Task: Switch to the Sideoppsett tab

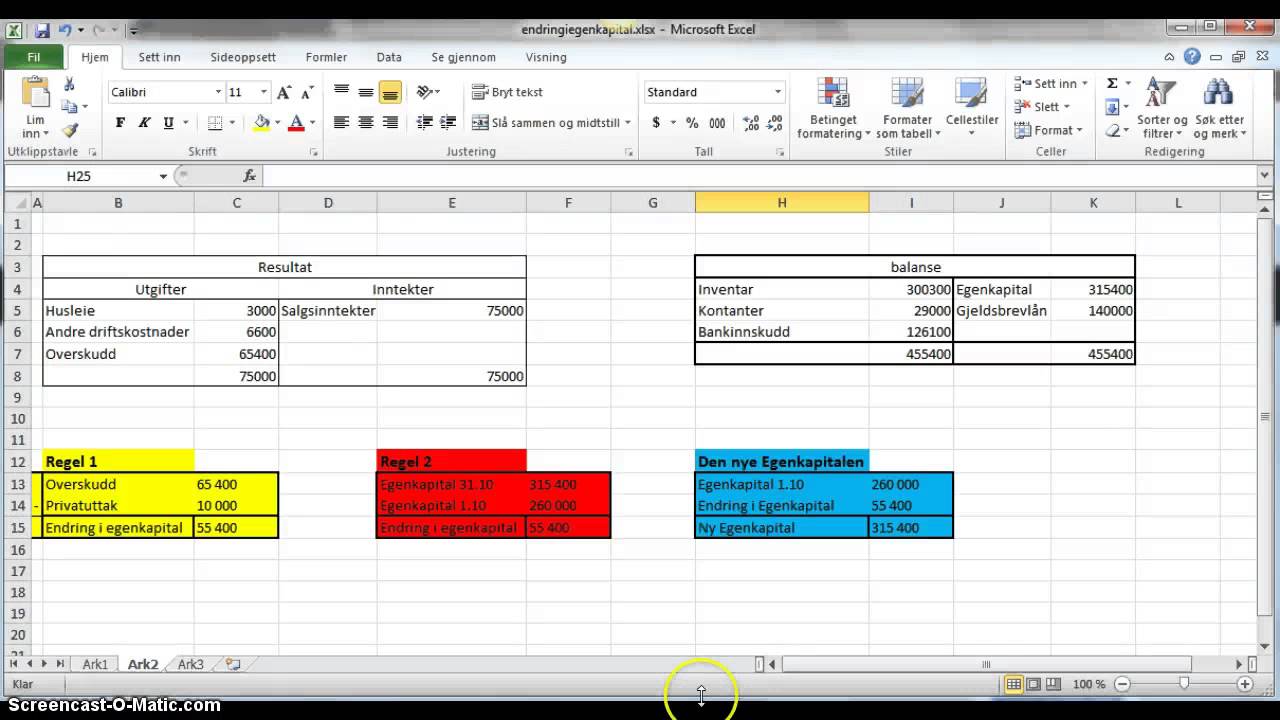Action: click(243, 57)
